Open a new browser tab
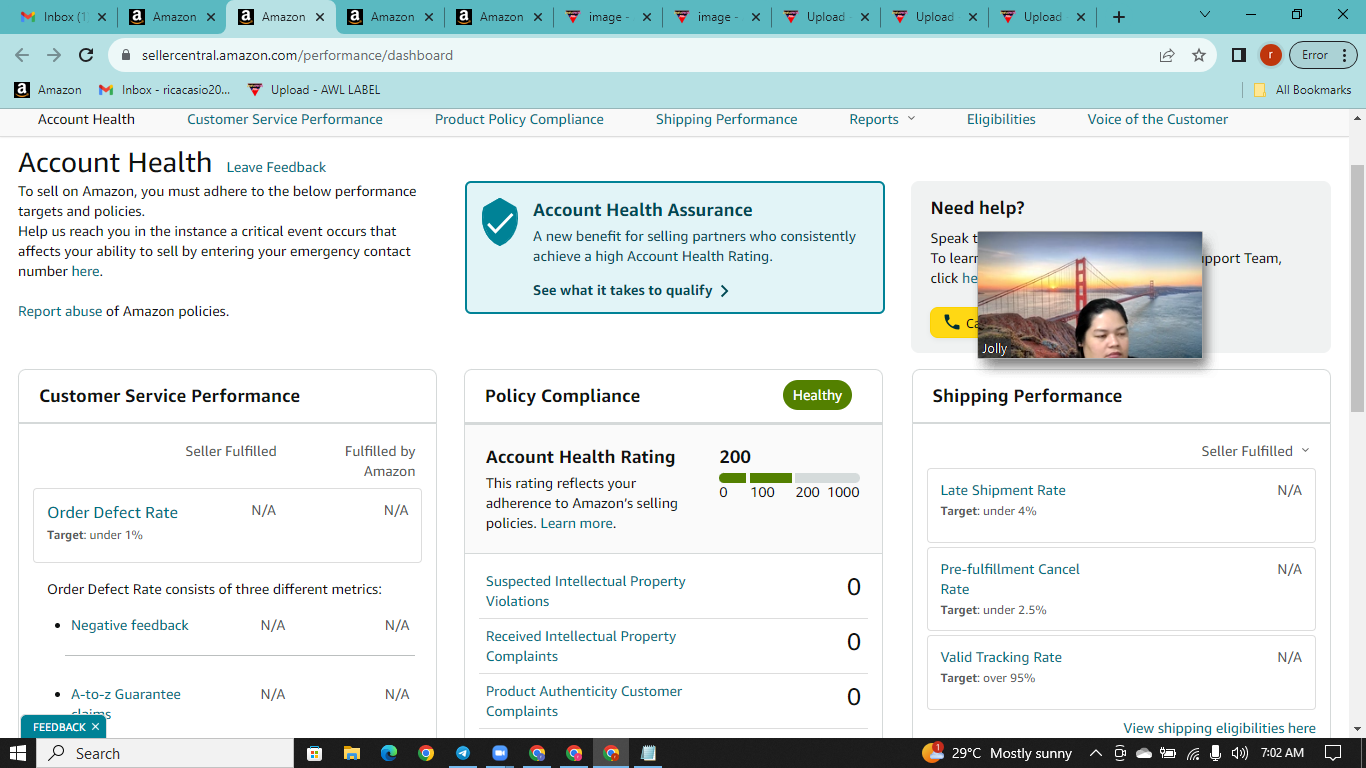Viewport: 1366px width, 768px height. pyautogui.click(x=1119, y=17)
